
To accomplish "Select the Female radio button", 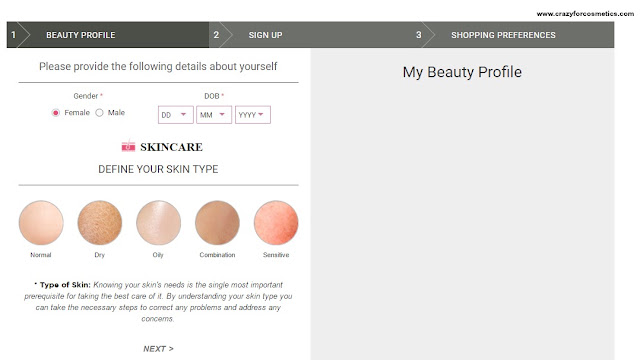I will tap(56, 113).
